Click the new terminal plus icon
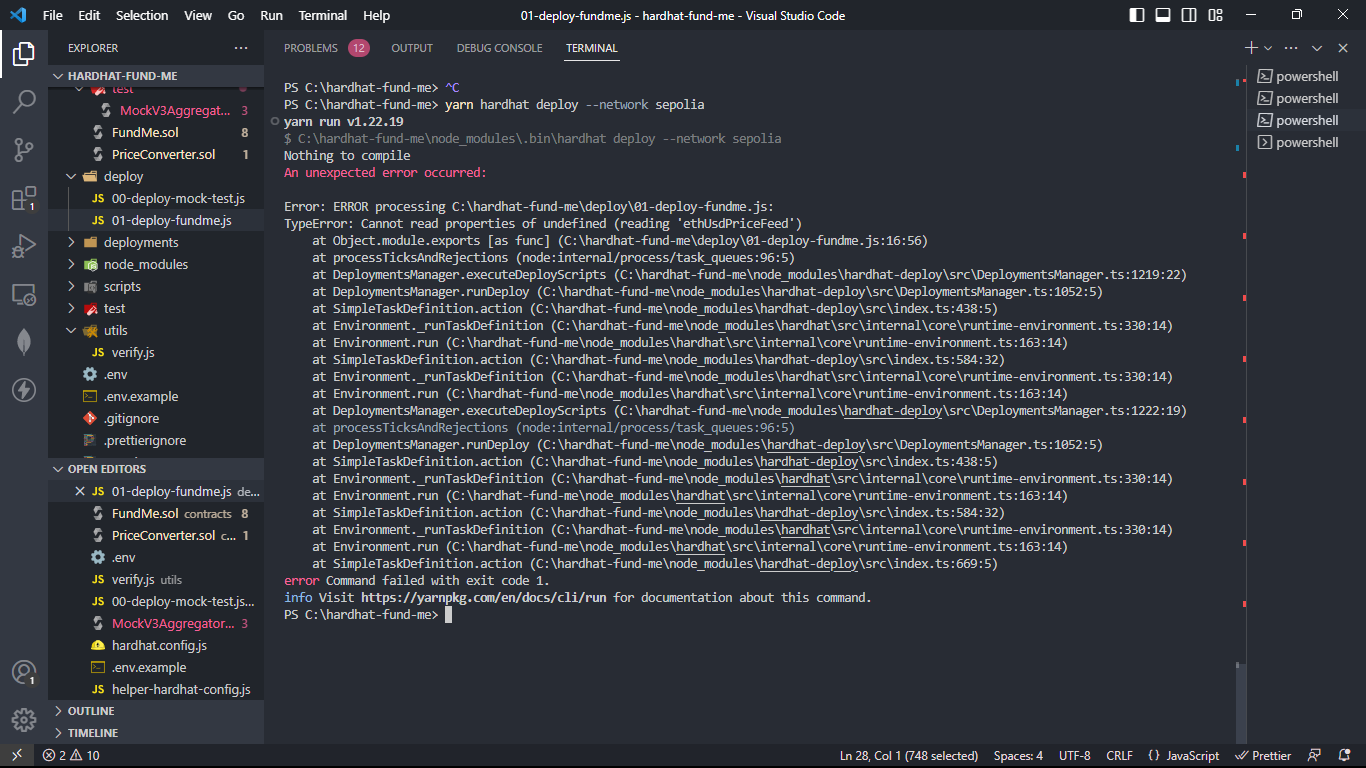Viewport: 1366px width, 768px height. pos(1251,48)
